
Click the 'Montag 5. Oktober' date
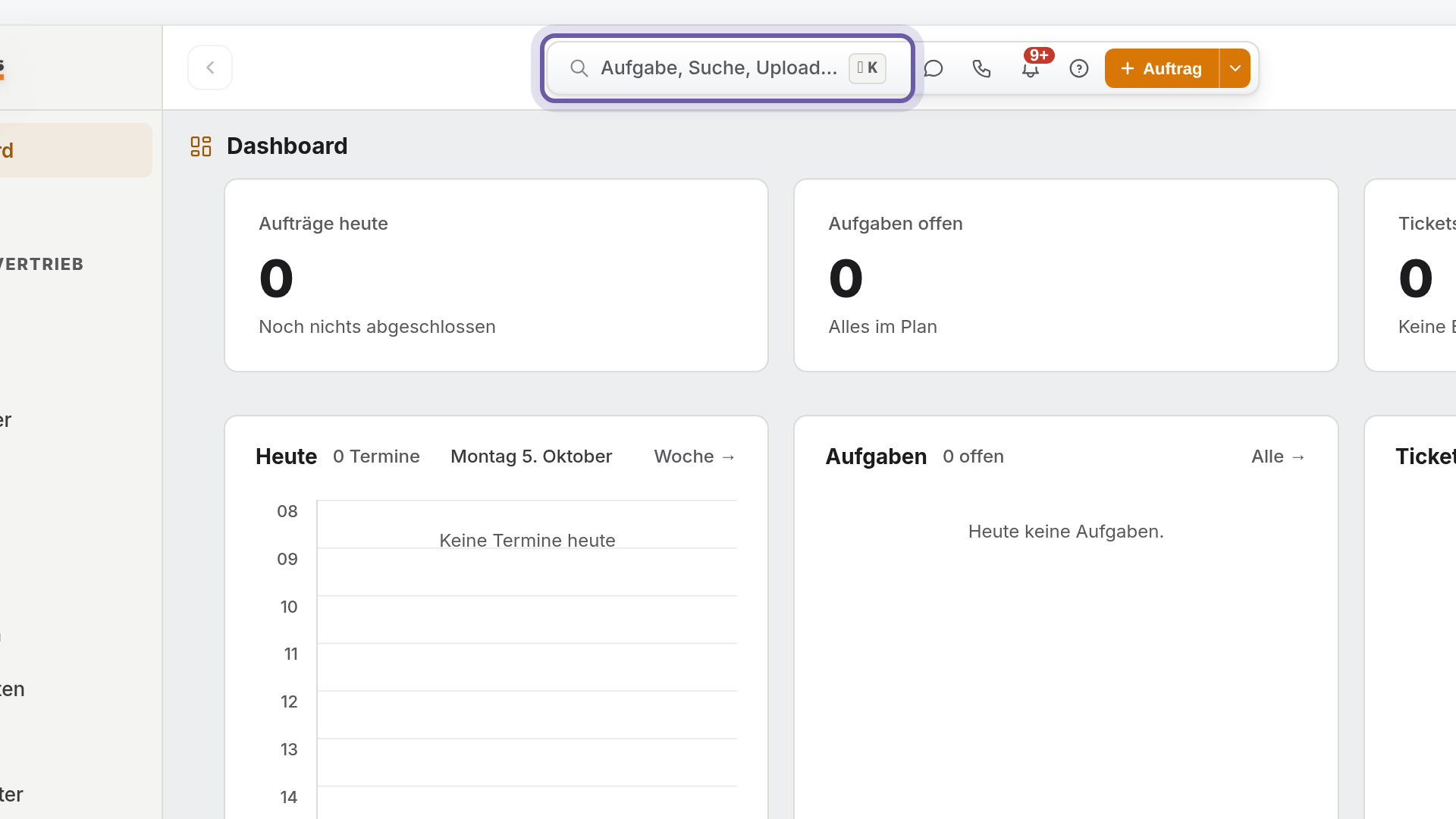(532, 457)
